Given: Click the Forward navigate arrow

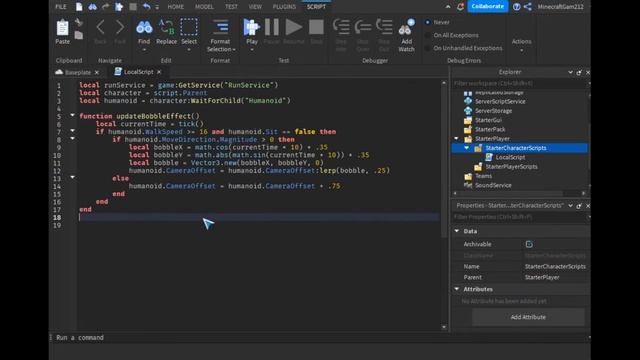Looking at the screenshot, I should [x=120, y=28].
